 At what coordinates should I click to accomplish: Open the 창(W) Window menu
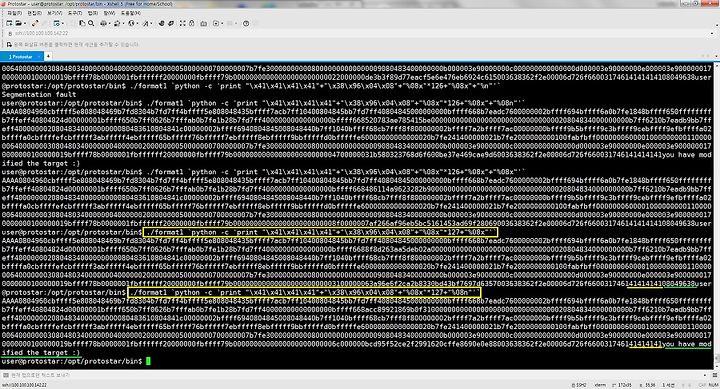click(x=109, y=13)
